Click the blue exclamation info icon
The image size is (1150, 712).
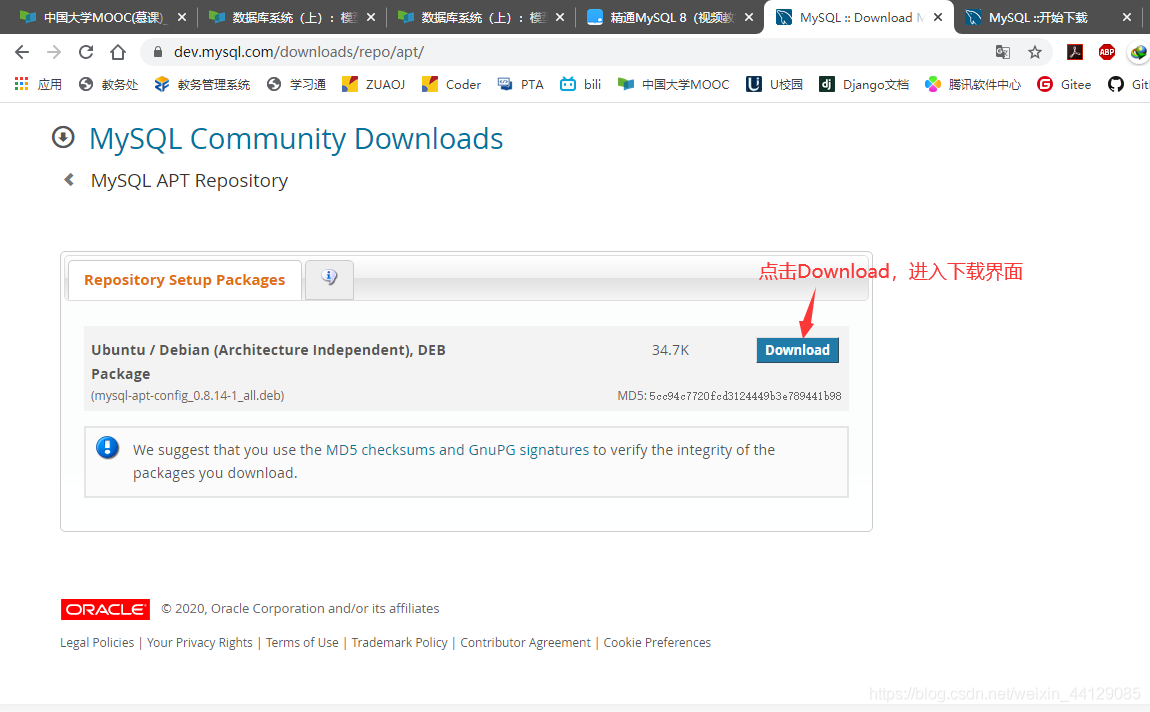click(x=107, y=447)
